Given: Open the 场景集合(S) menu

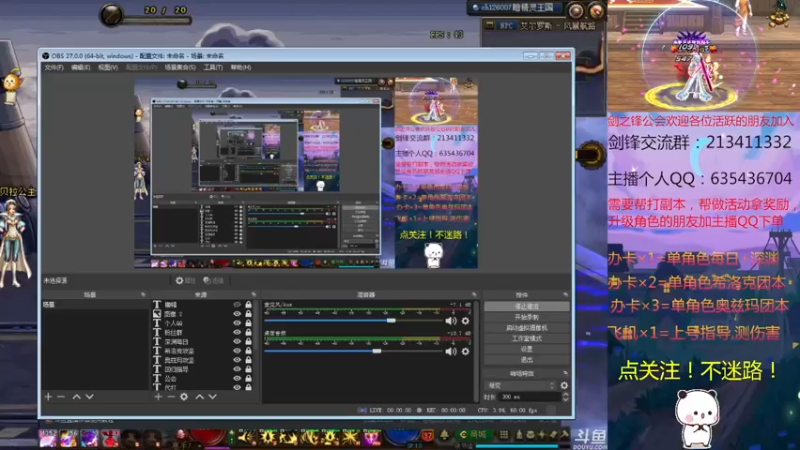Looking at the screenshot, I should click(180, 67).
